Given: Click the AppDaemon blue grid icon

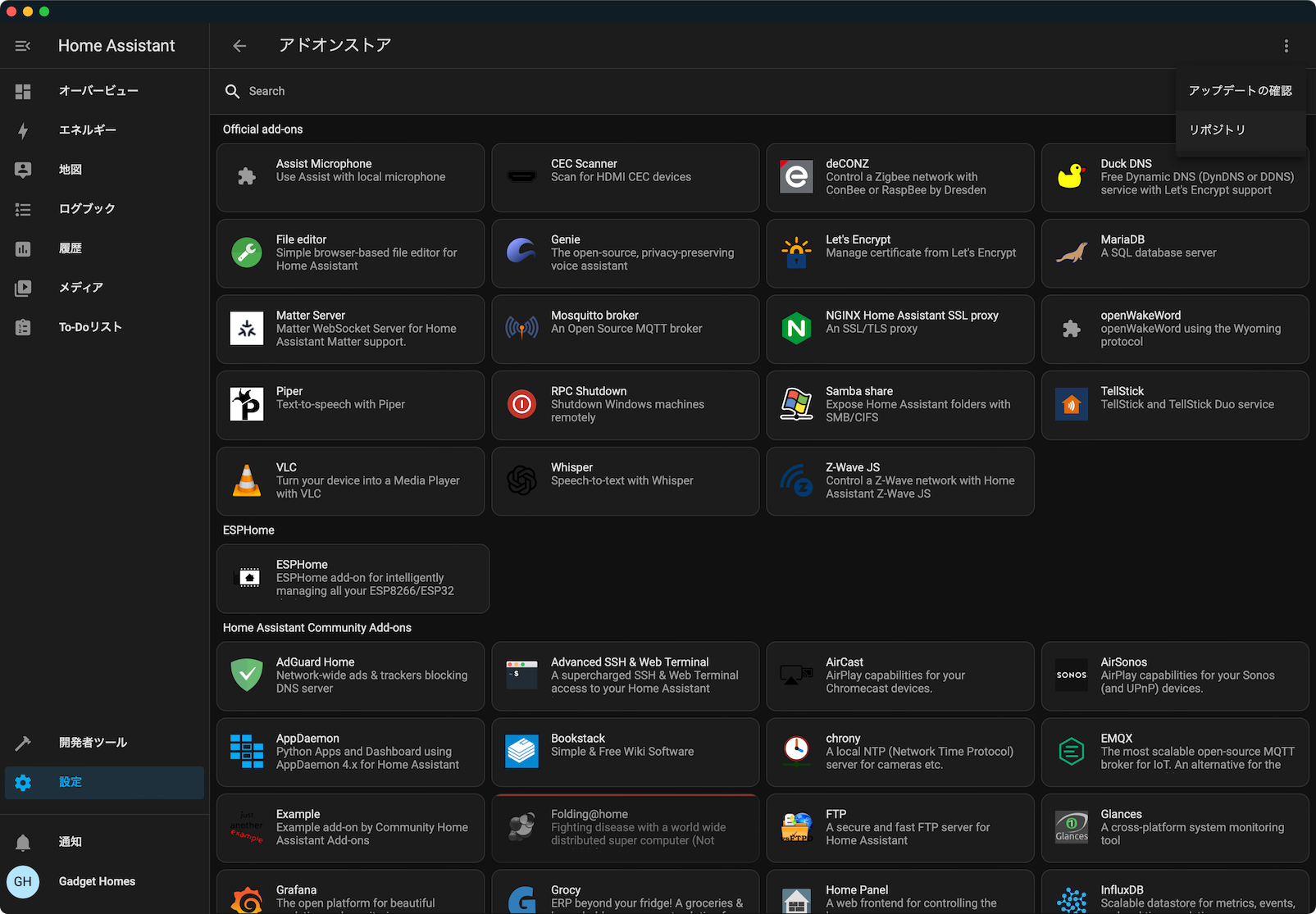Looking at the screenshot, I should click(247, 752).
